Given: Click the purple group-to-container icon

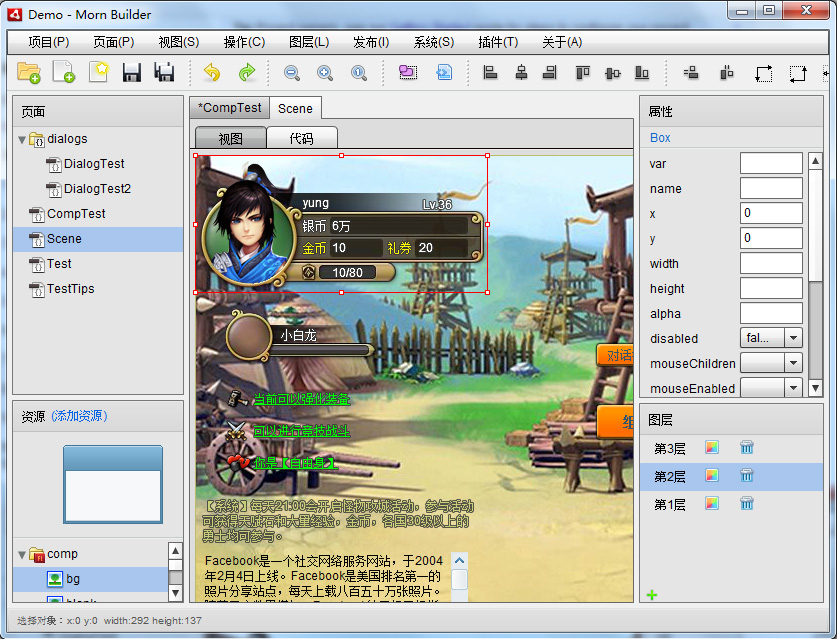Looking at the screenshot, I should click(408, 72).
